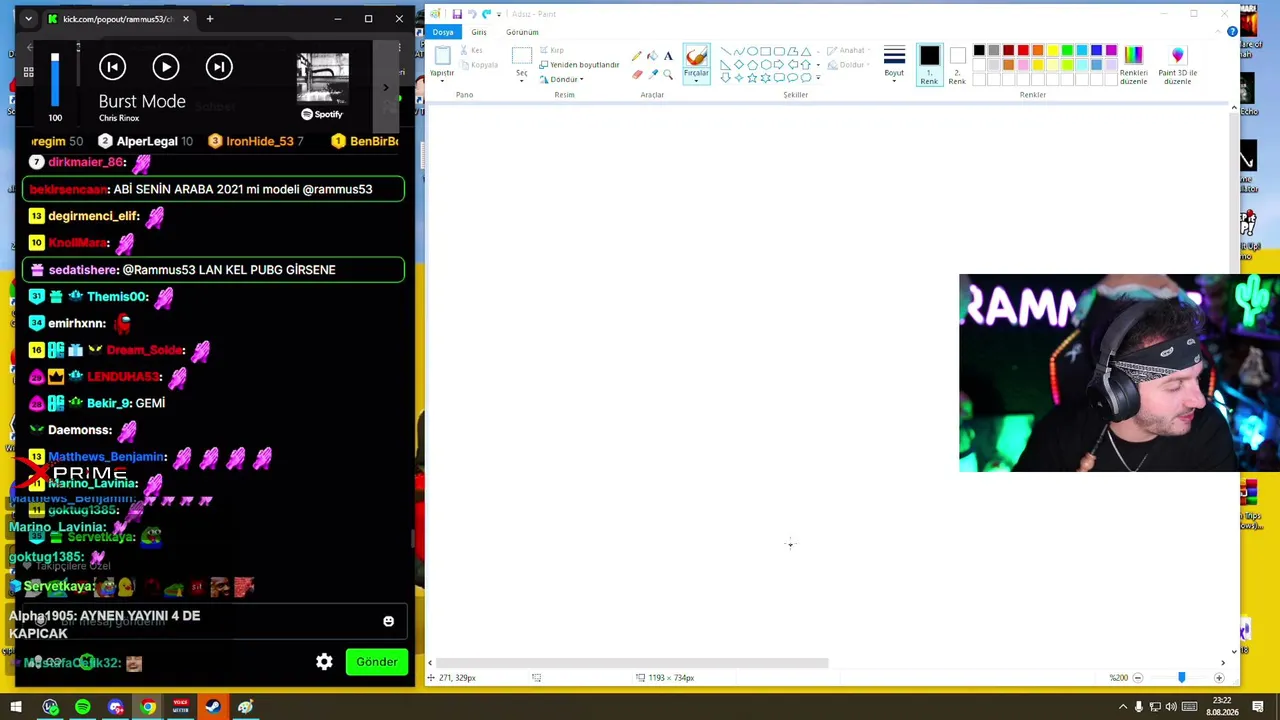1280x720 pixels.
Task: Open the tab list dropdown arrow
Action: [x=28, y=19]
